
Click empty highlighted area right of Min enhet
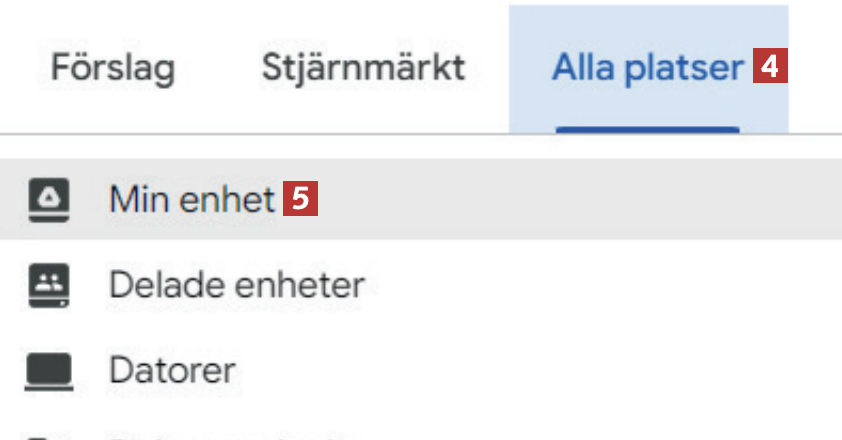tap(580, 201)
